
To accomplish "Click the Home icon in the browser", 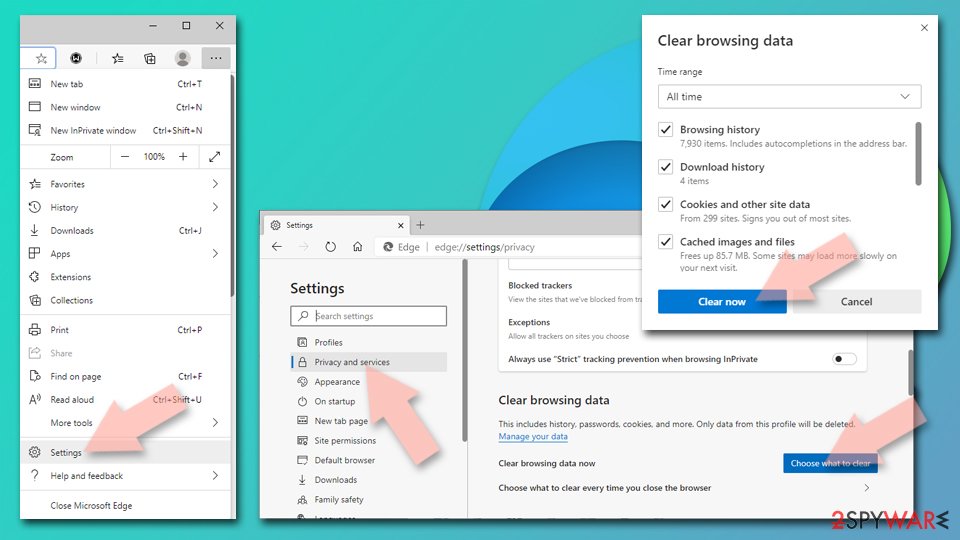I will click(358, 247).
